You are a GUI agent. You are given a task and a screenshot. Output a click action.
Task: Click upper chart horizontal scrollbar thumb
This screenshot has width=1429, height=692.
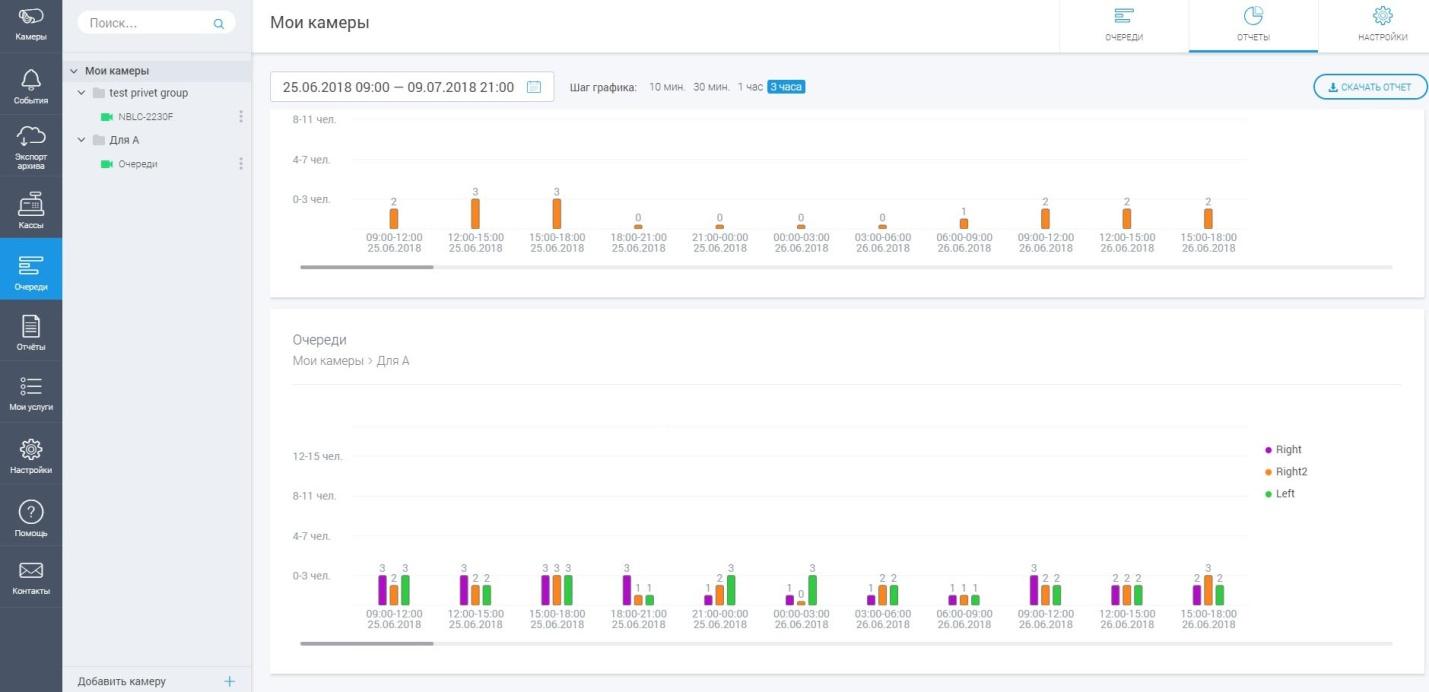(367, 267)
